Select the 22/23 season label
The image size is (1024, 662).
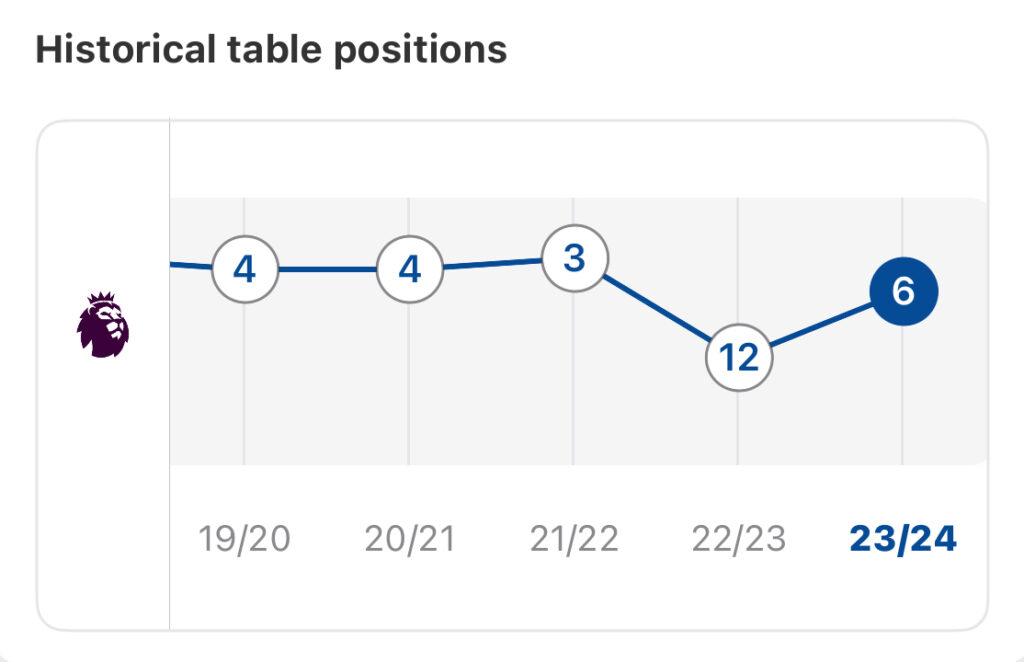coord(739,539)
